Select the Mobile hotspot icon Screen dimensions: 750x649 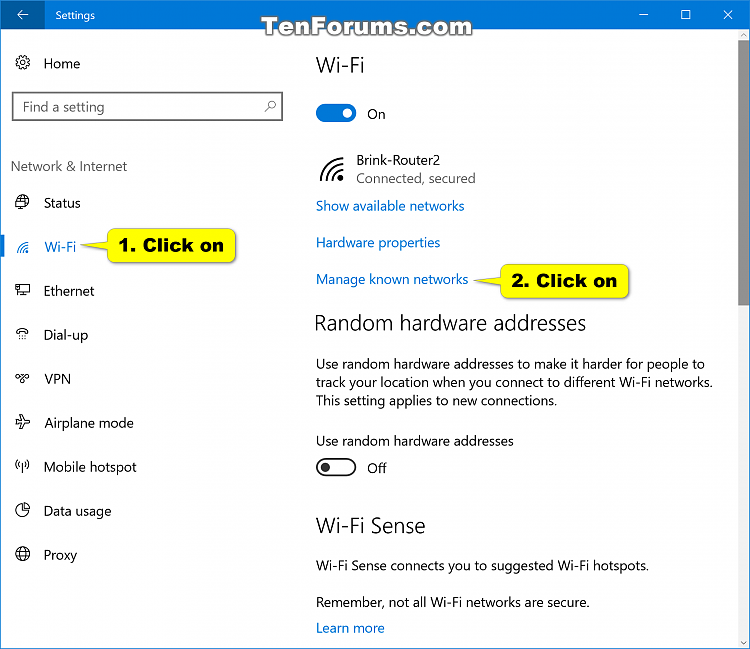click(23, 467)
